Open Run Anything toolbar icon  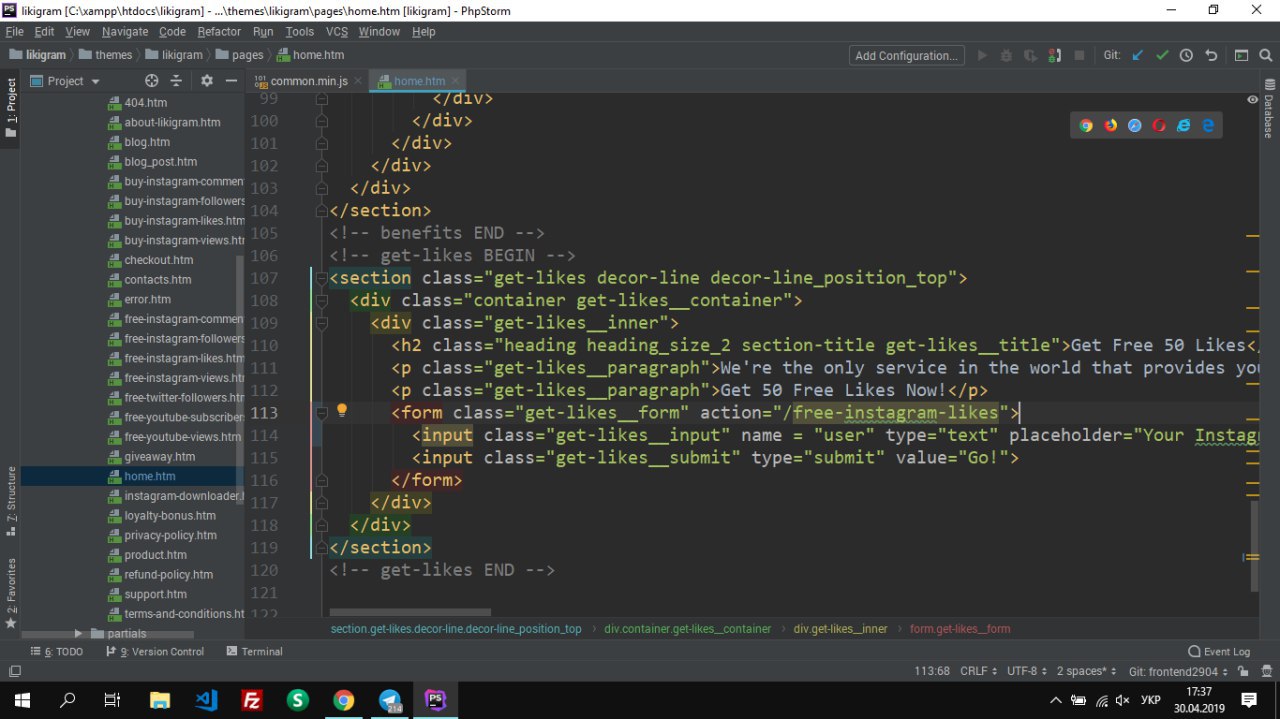(x=1241, y=55)
